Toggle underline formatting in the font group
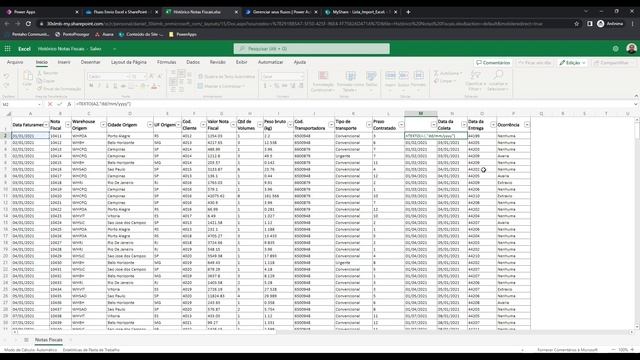 [107, 86]
